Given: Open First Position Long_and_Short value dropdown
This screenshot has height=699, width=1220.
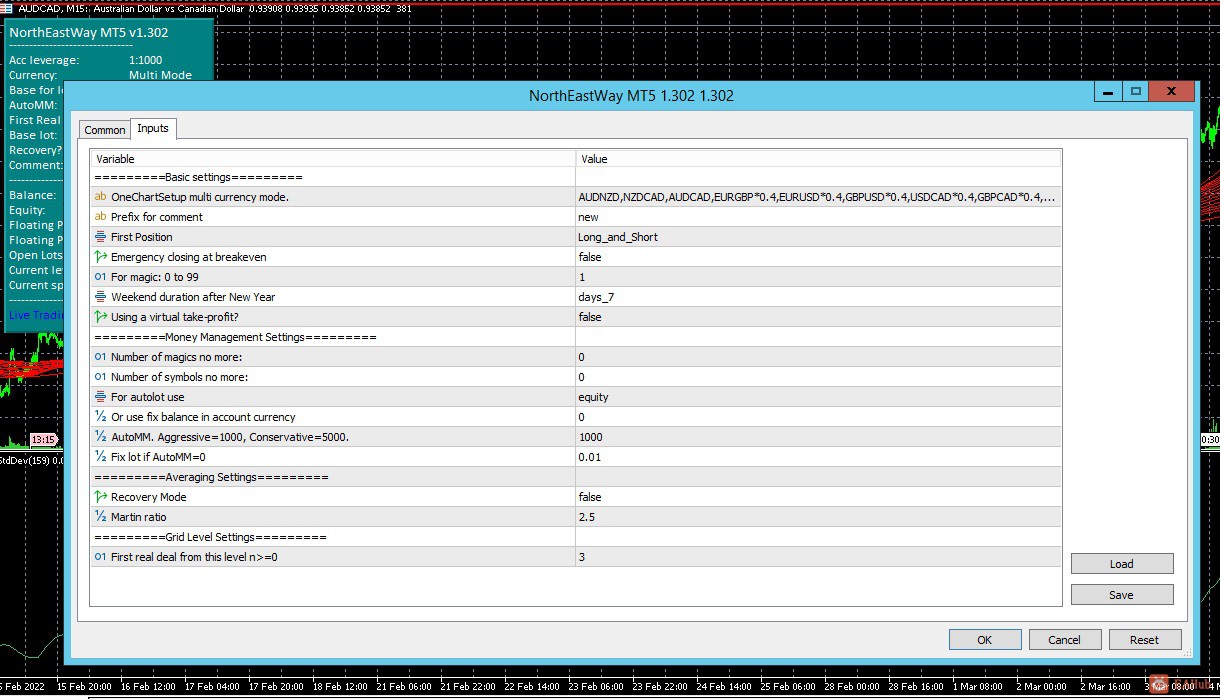Looking at the screenshot, I should [x=818, y=237].
